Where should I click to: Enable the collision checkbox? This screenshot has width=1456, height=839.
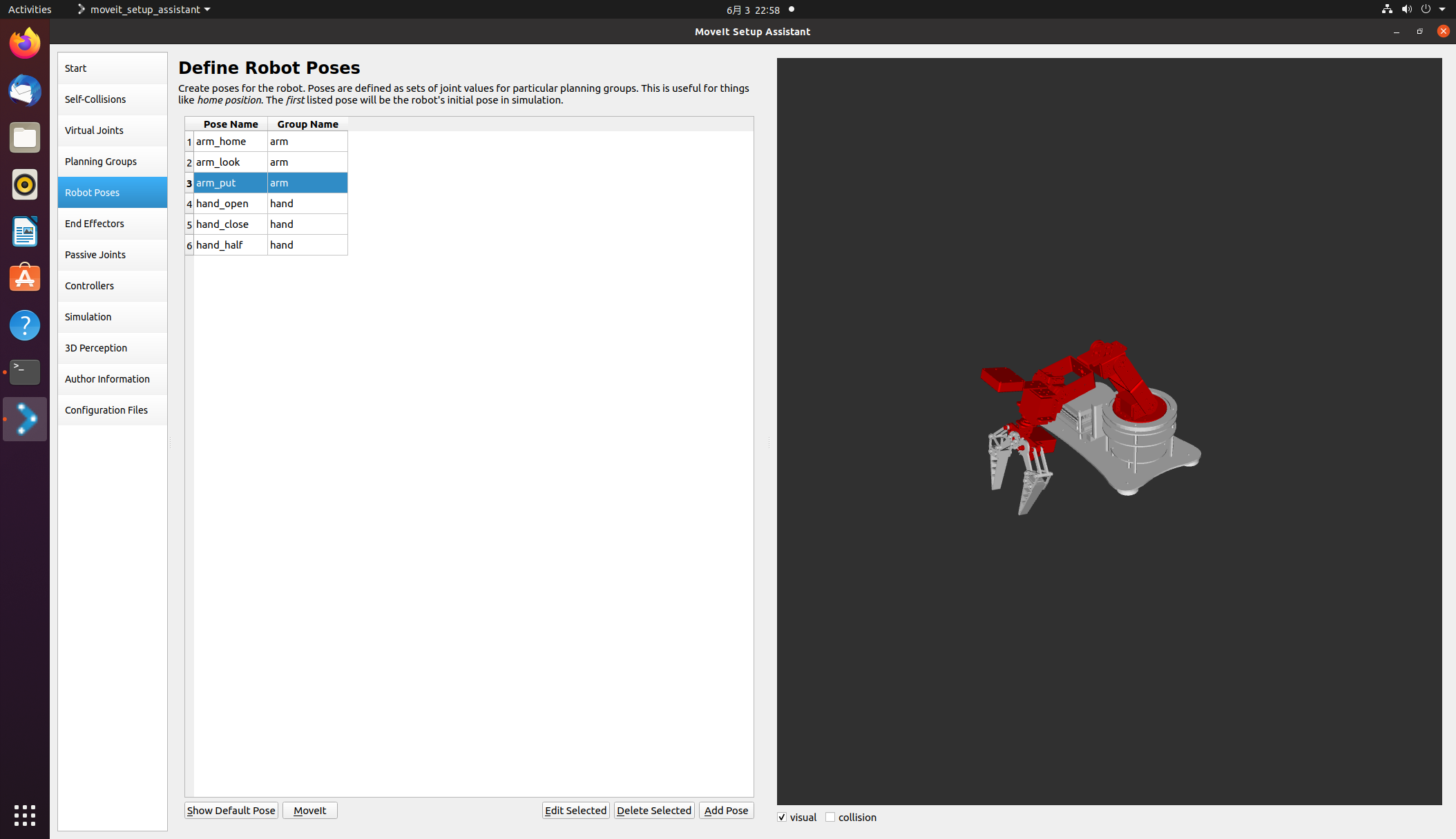point(830,817)
